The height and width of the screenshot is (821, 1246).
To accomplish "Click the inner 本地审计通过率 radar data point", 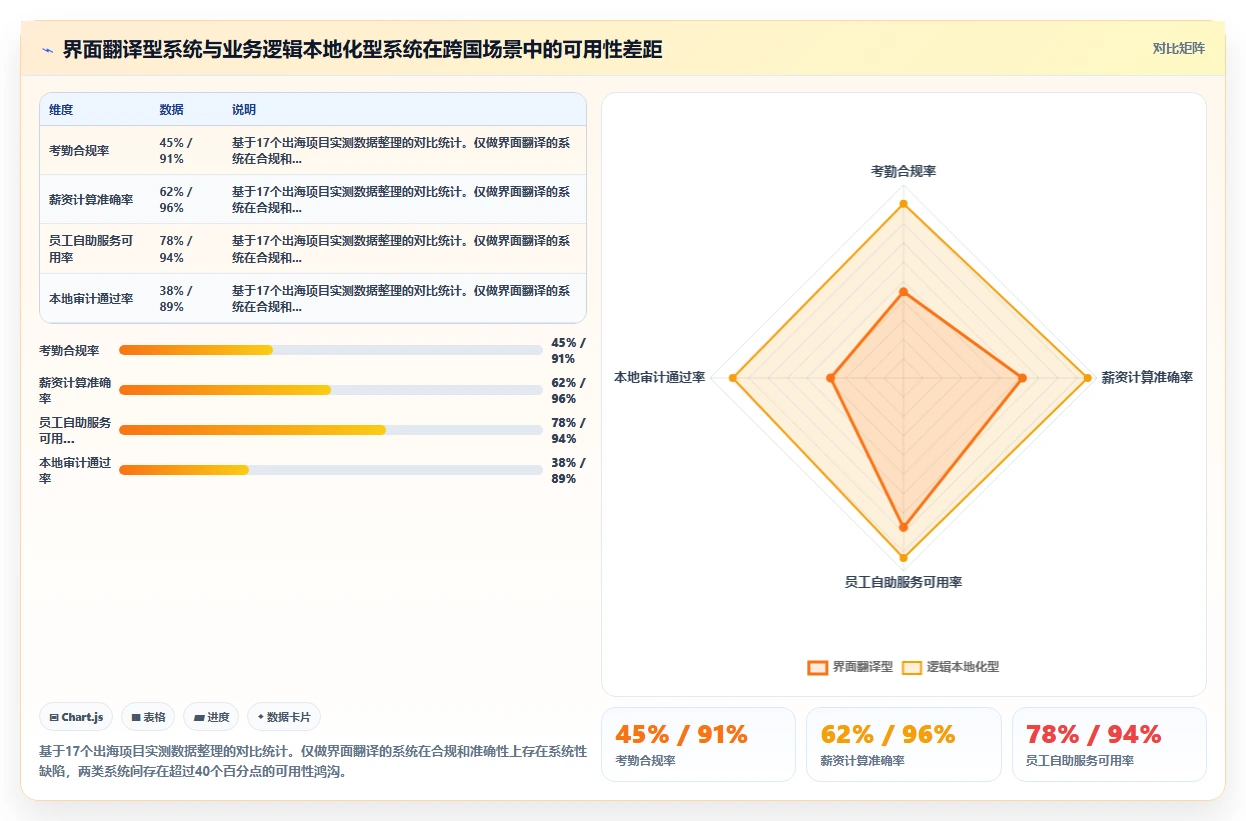I will point(831,378).
